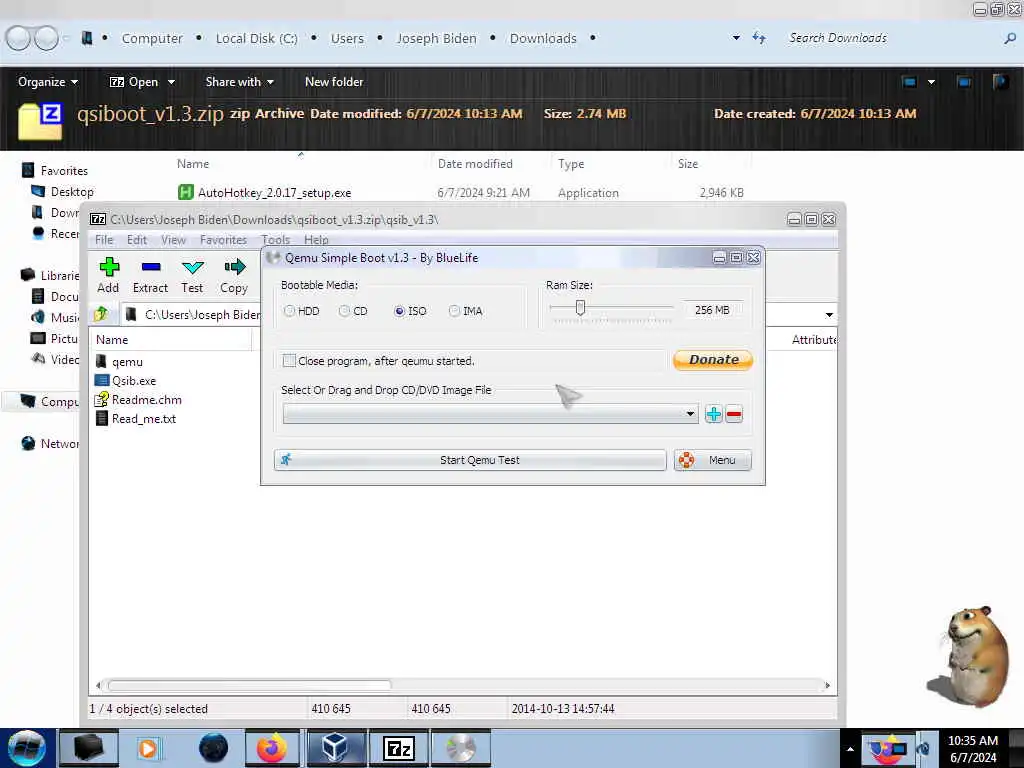Open 7-Zip from the taskbar
This screenshot has width=1024, height=768.
click(x=399, y=748)
